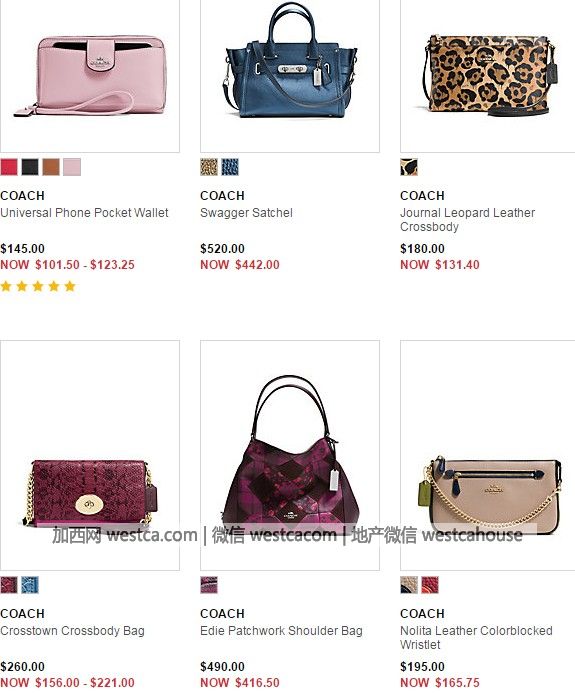Screen dimensions: 575x698
Task: Open the Universal Phone Pocket Wallet link
Action: click(x=85, y=213)
